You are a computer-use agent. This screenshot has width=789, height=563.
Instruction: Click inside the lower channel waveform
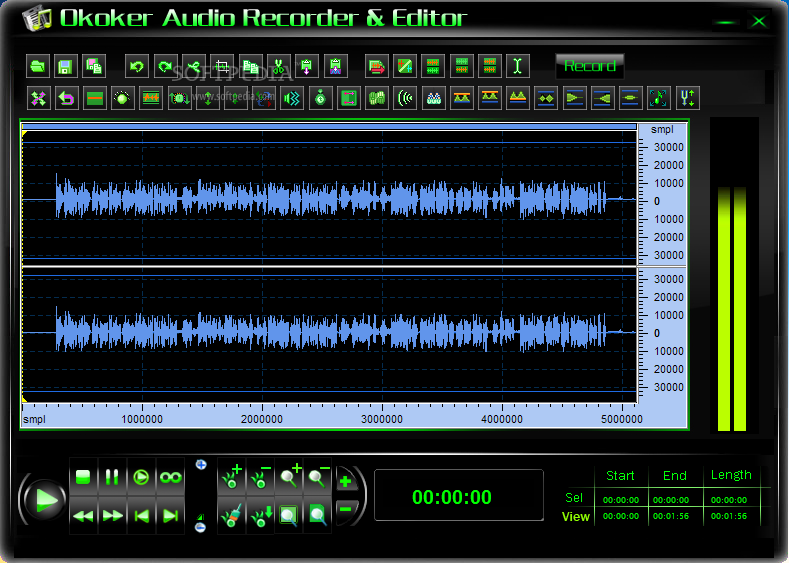[329, 334]
